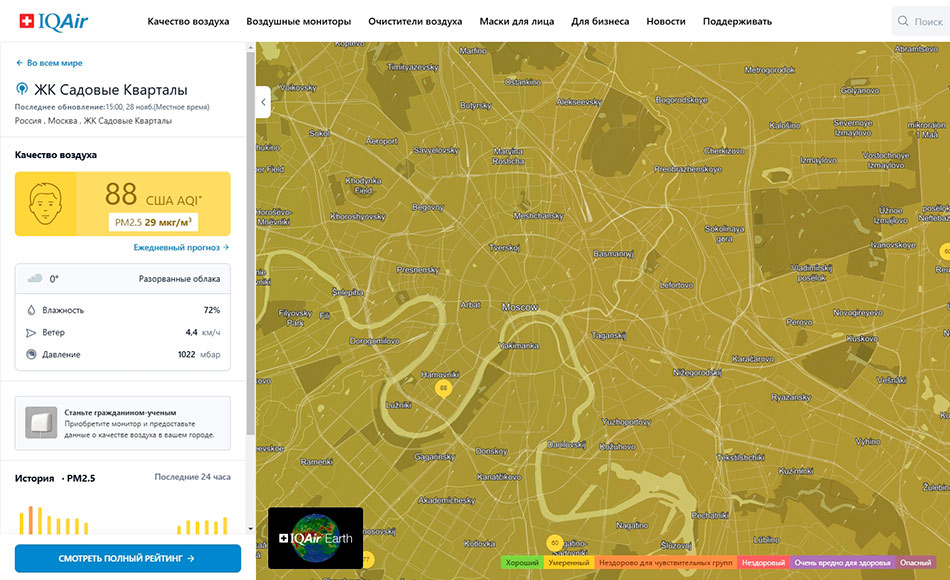
Task: Click the air monitor device image
Action: pyautogui.click(x=41, y=422)
